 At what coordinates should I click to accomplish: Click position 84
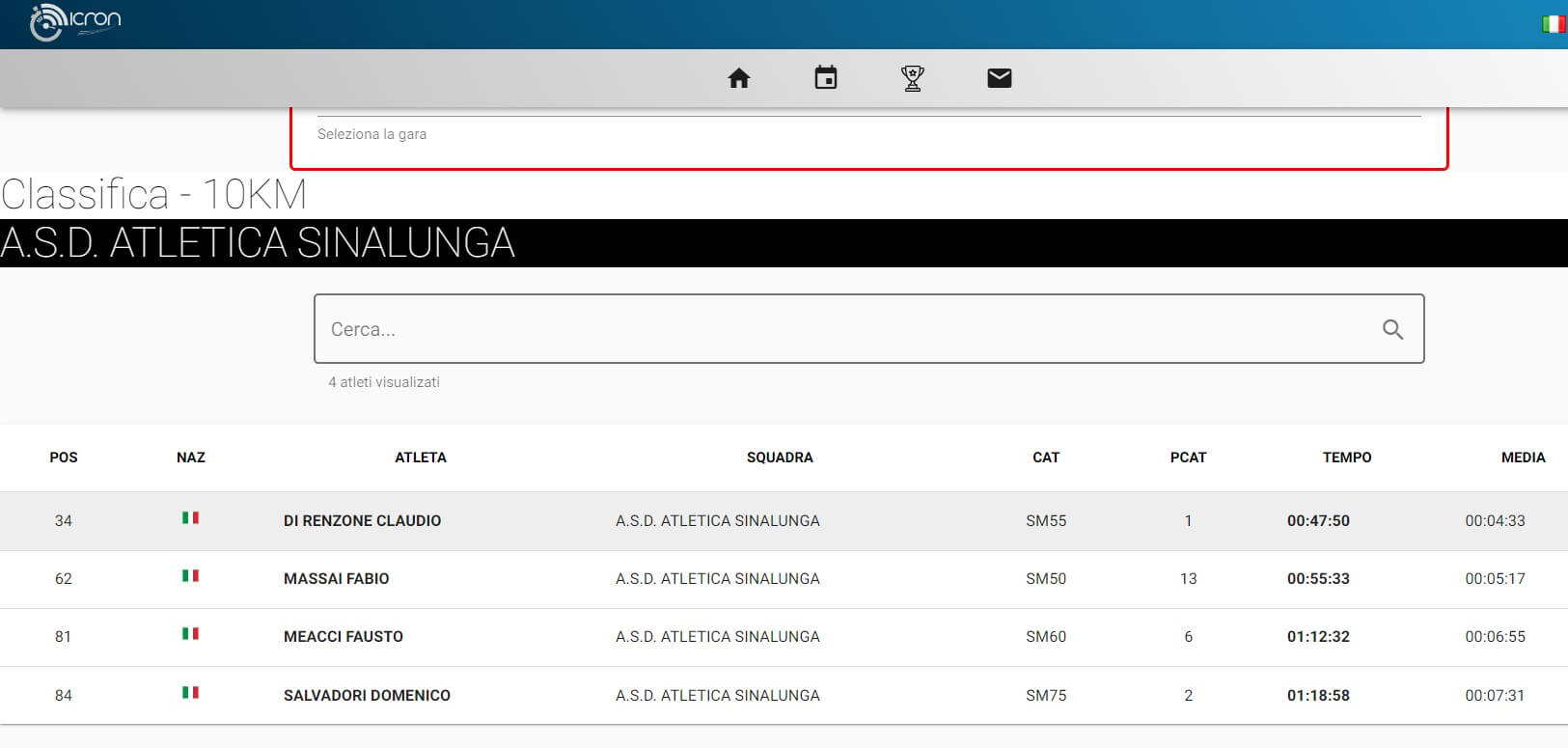(64, 696)
